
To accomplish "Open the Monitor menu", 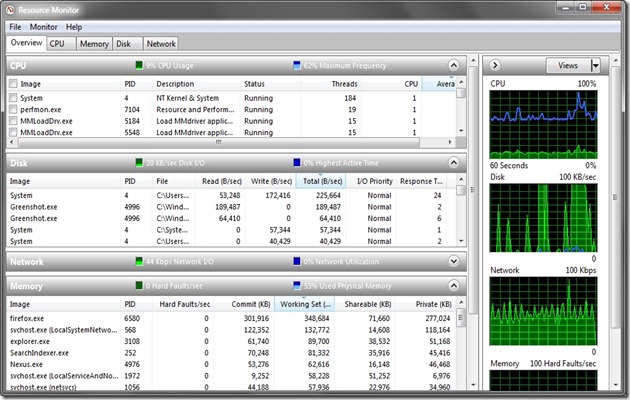I will [x=43, y=27].
